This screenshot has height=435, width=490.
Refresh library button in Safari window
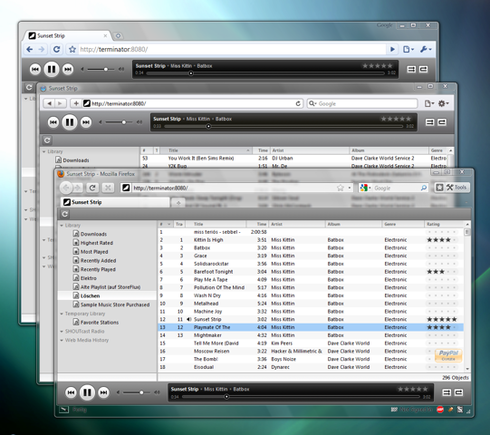(x=47, y=140)
